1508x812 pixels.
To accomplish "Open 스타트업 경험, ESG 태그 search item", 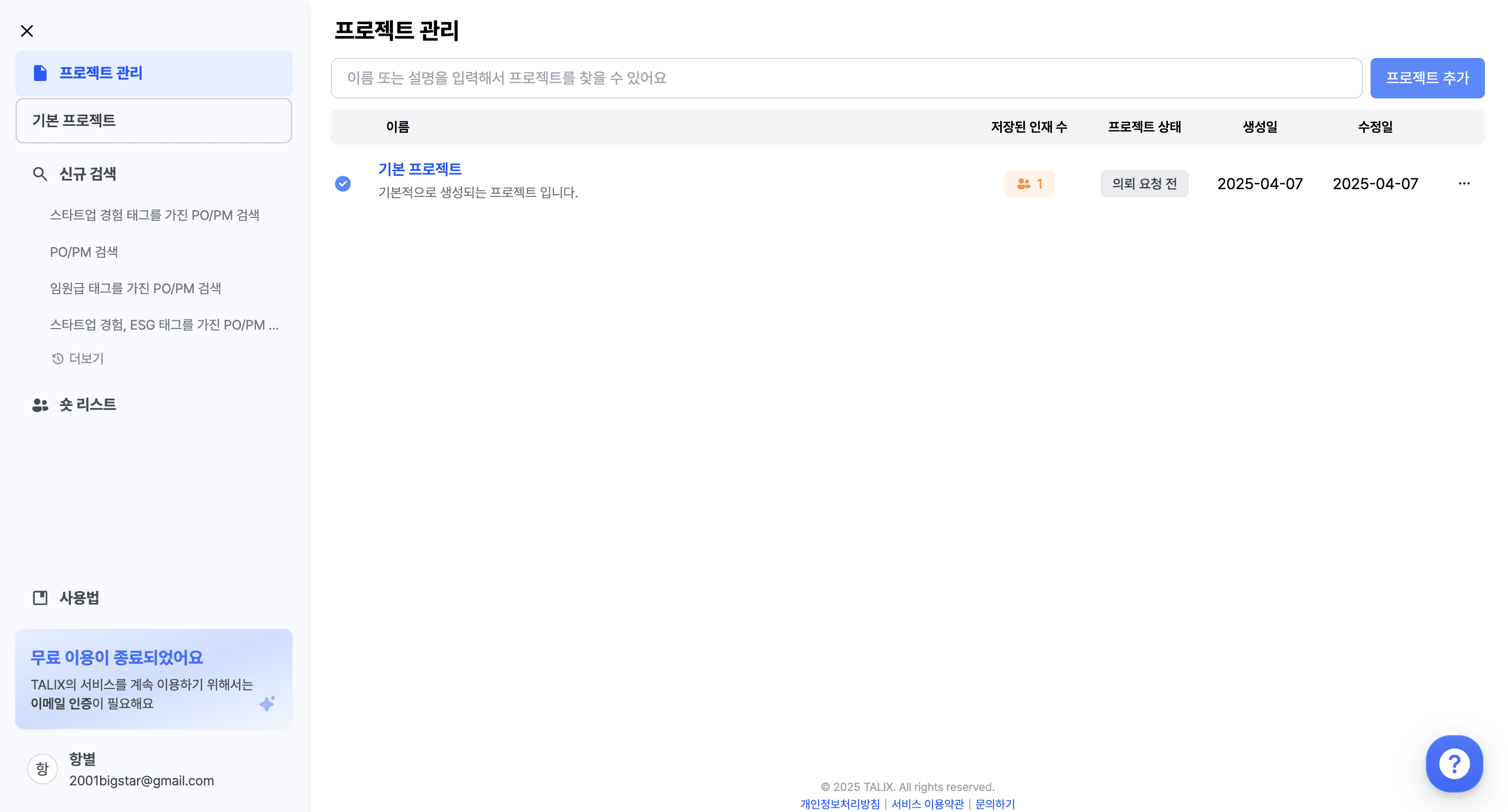I will (x=164, y=324).
